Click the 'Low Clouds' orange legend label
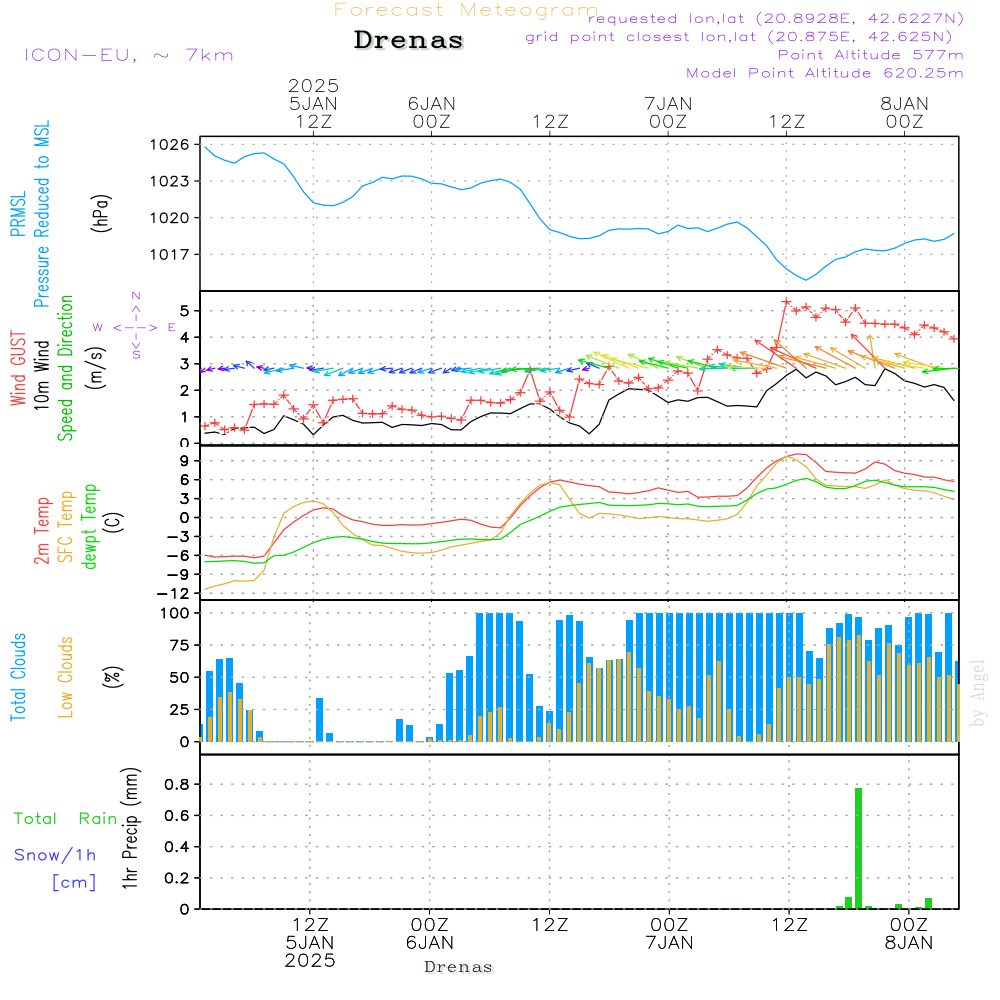Screen dimensions: 1000x1000 [66, 677]
